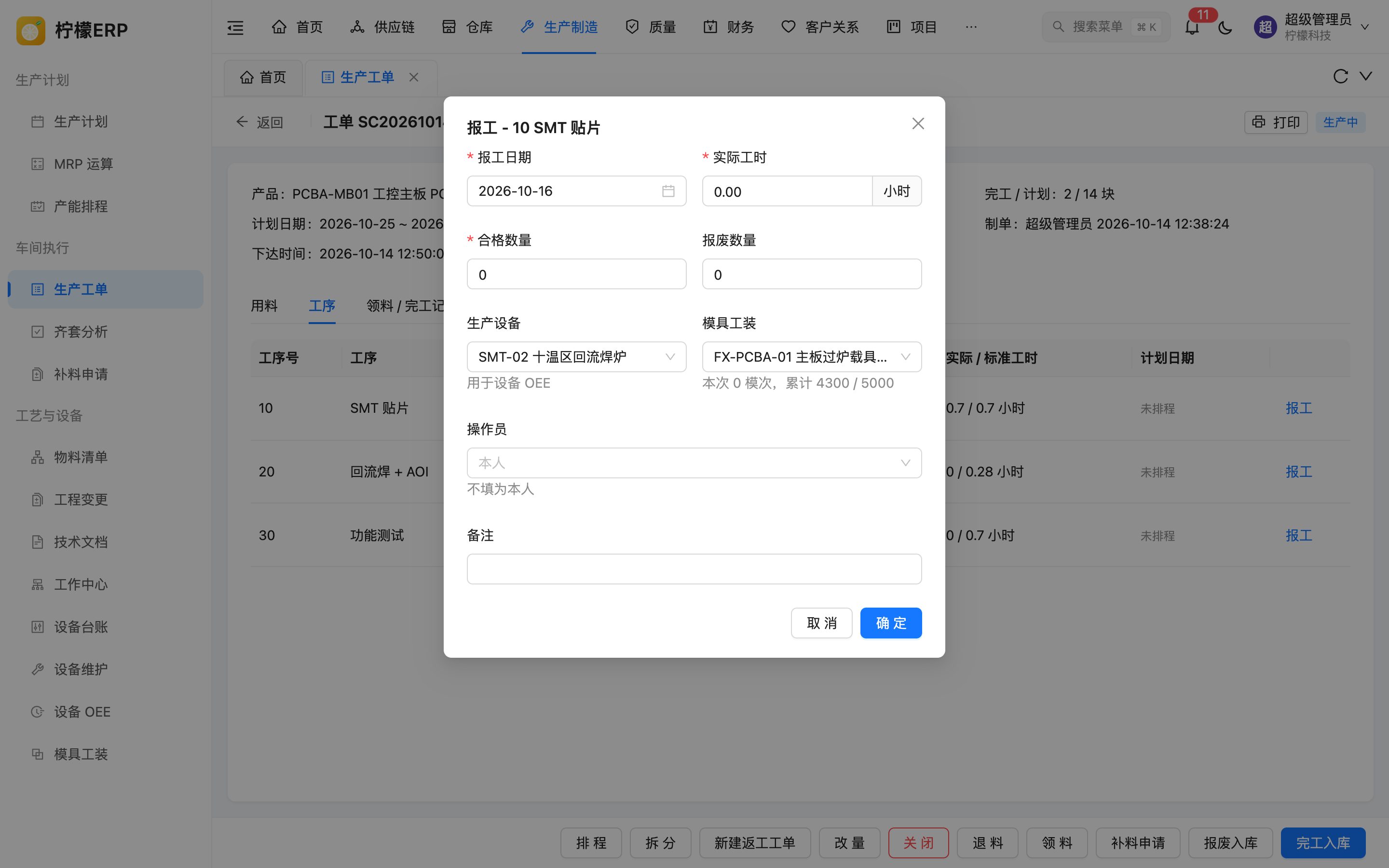The height and width of the screenshot is (868, 1389).
Task: Click the 打印 button
Action: pos(1275,122)
